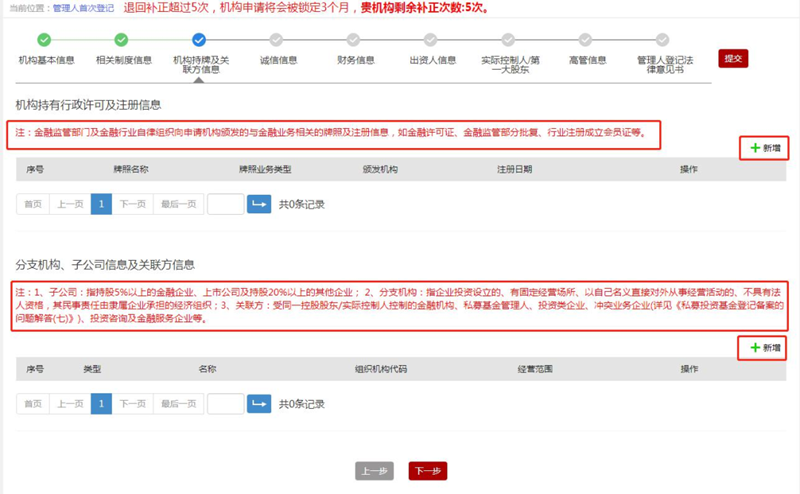Go to the 高管信息 step icon
This screenshot has width=800, height=494.
click(586, 40)
